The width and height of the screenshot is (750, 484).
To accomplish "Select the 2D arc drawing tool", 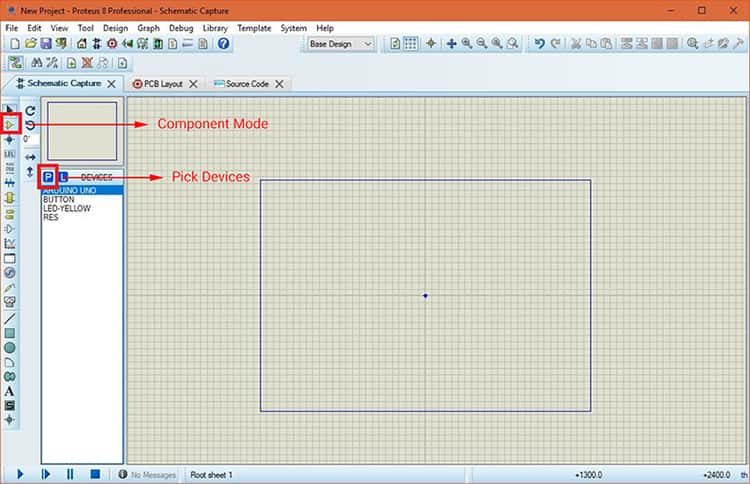I will [x=9, y=362].
